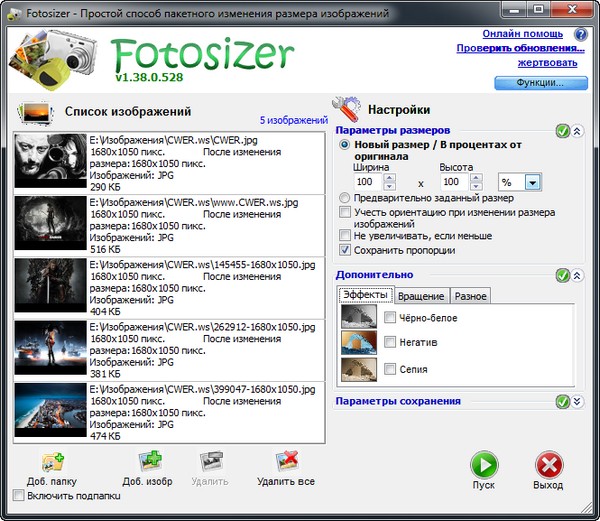Viewport: 600px width, 521px height.
Task: Enable the Чёрно-белое effect checkbox
Action: (x=390, y=317)
